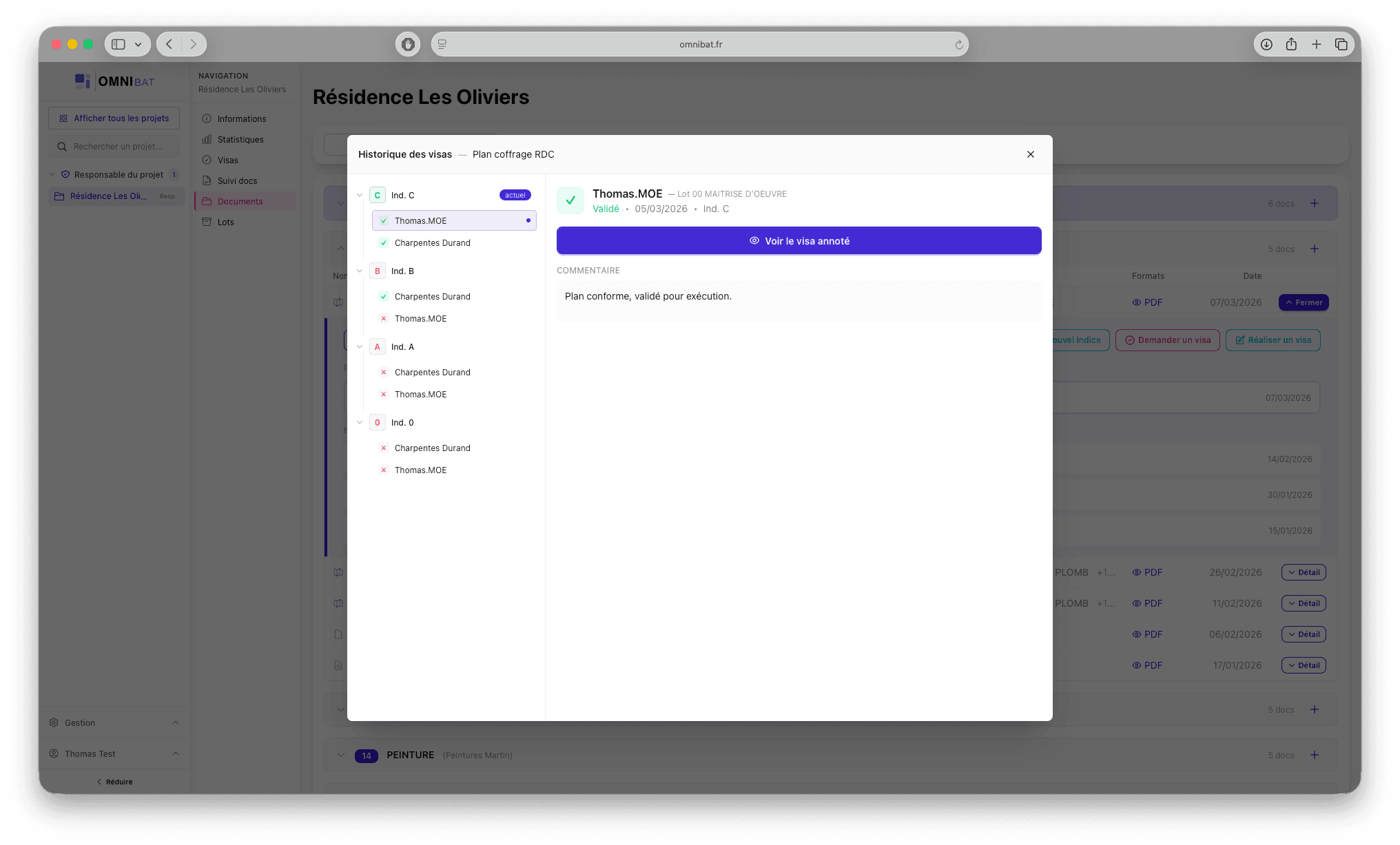This screenshot has height=845, width=1400.
Task: Click Voir le visa annoté button
Action: coord(799,241)
